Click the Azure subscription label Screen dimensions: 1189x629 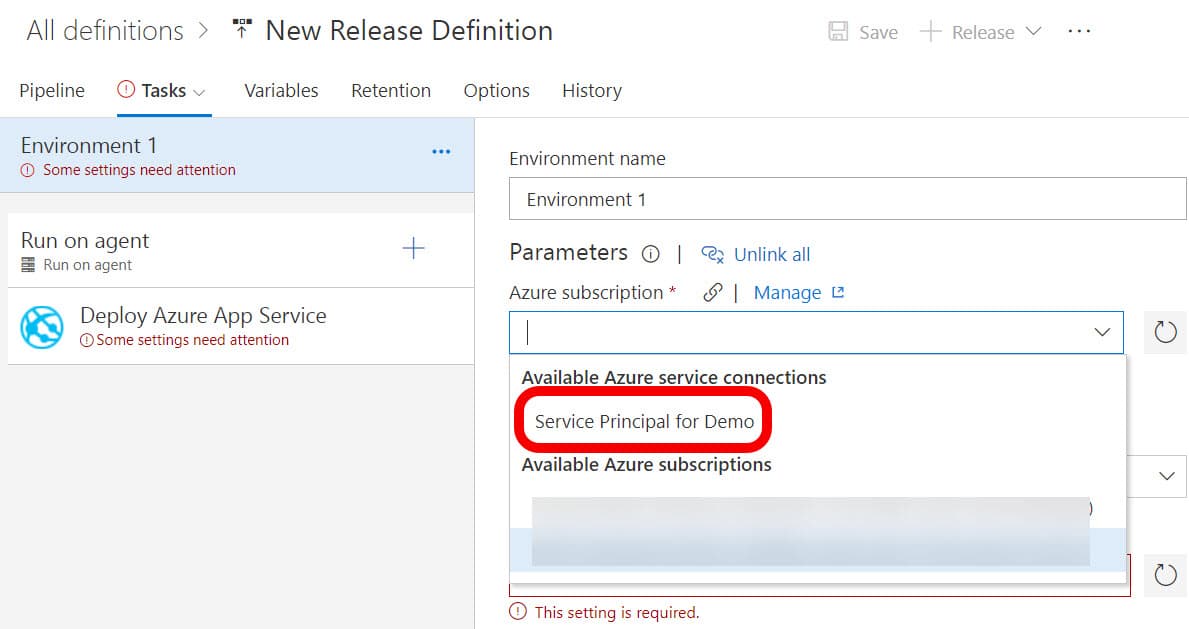point(586,293)
